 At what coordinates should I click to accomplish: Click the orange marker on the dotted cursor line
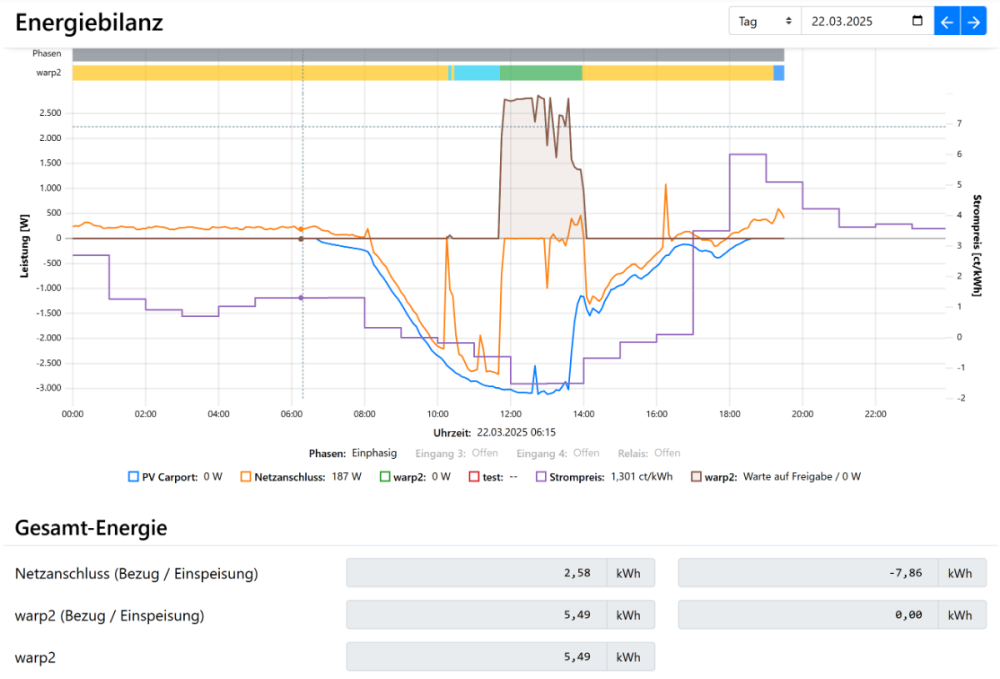pos(302,229)
